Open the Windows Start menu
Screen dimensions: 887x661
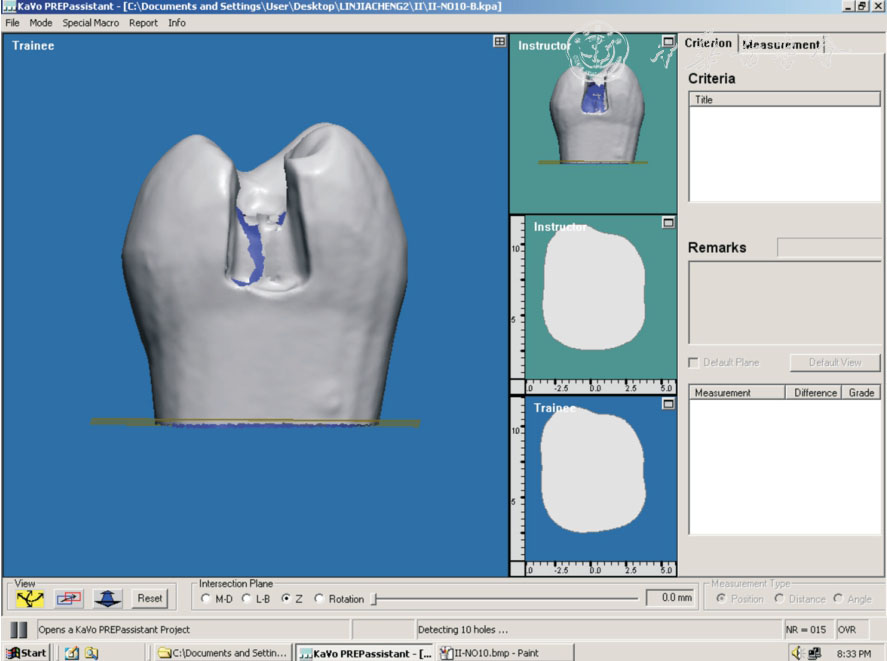tap(26, 653)
